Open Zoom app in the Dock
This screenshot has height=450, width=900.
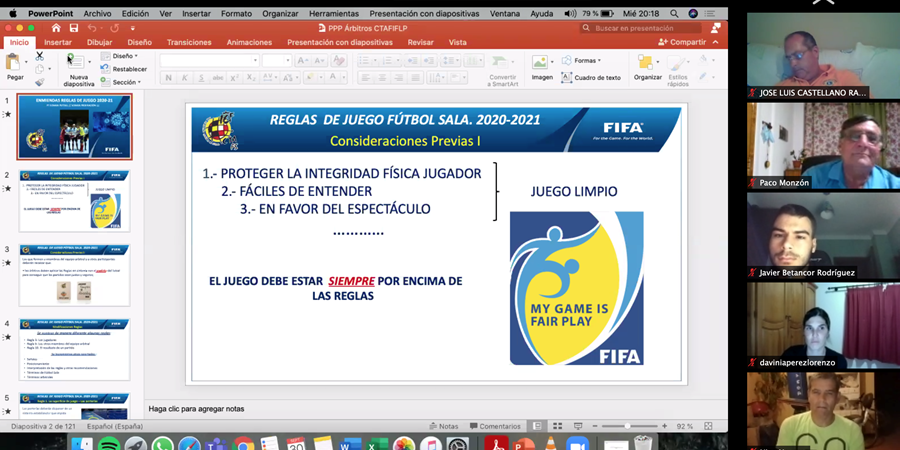(x=577, y=444)
